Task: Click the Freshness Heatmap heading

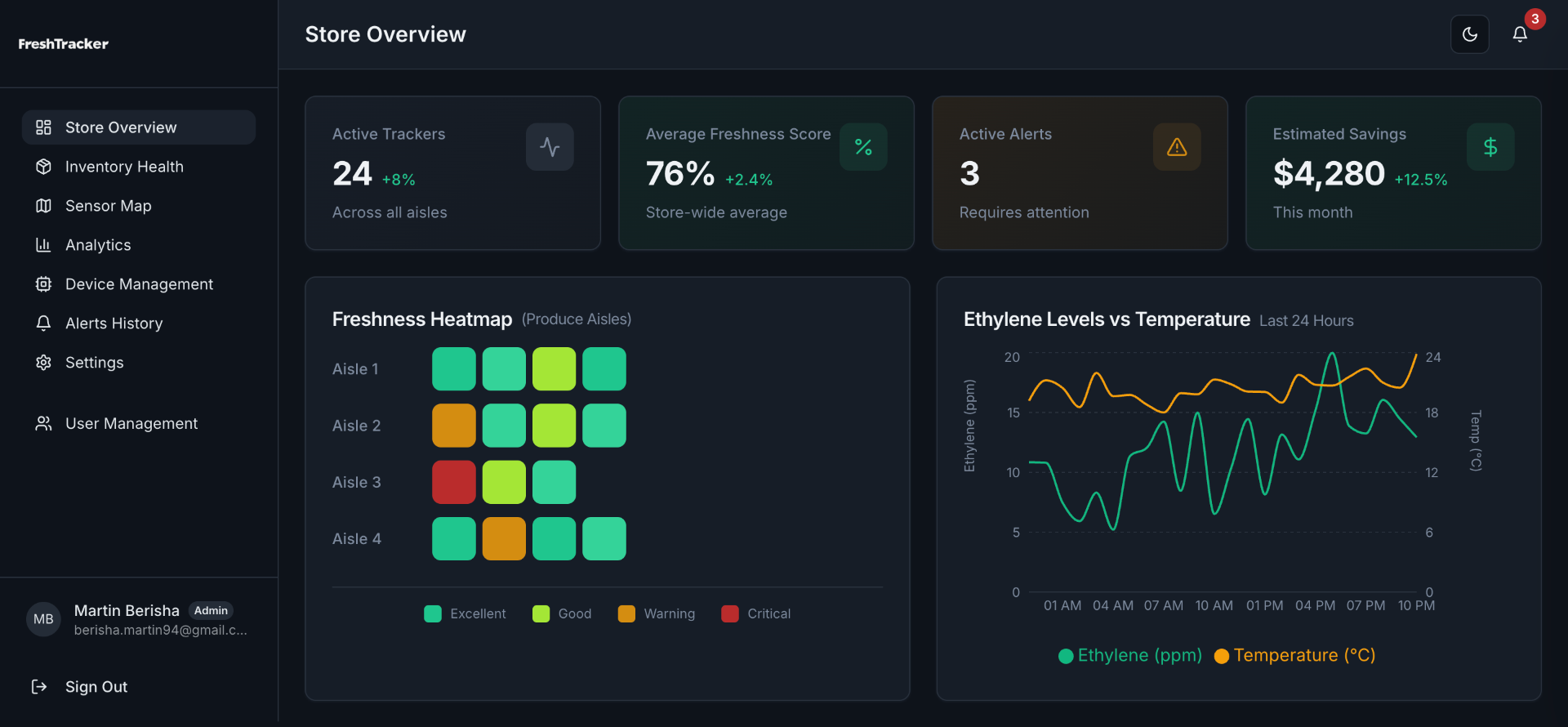Action: (422, 319)
